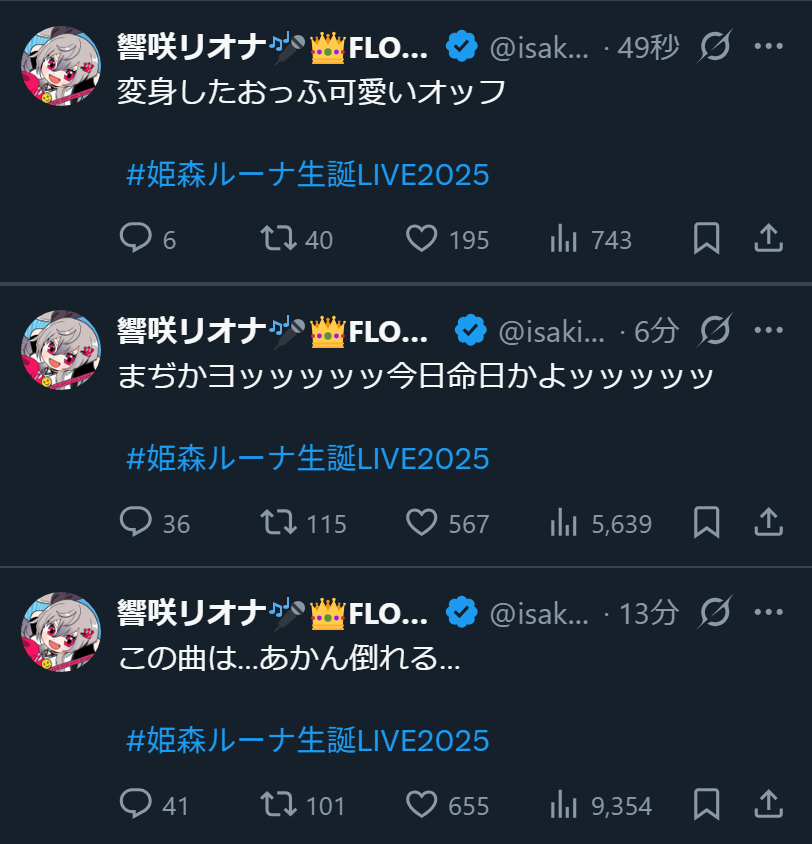Image resolution: width=812 pixels, height=844 pixels.
Task: Toggle bookmark on the 13分 post
Action: pos(706,805)
